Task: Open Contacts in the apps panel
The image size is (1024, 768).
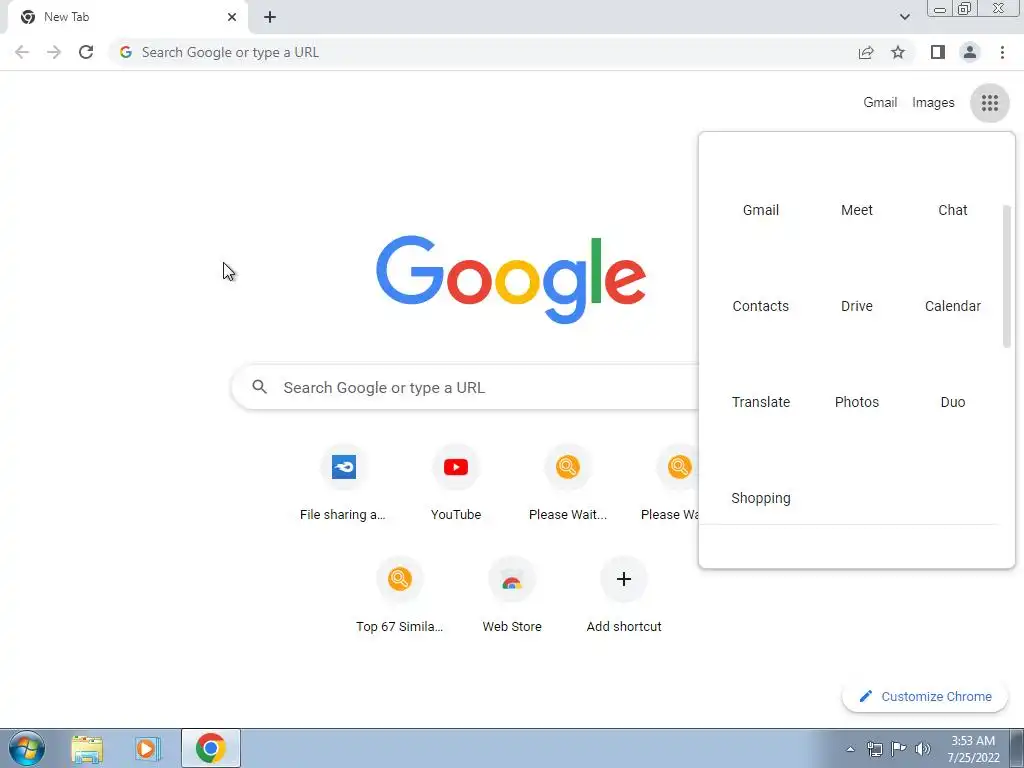Action: (761, 306)
